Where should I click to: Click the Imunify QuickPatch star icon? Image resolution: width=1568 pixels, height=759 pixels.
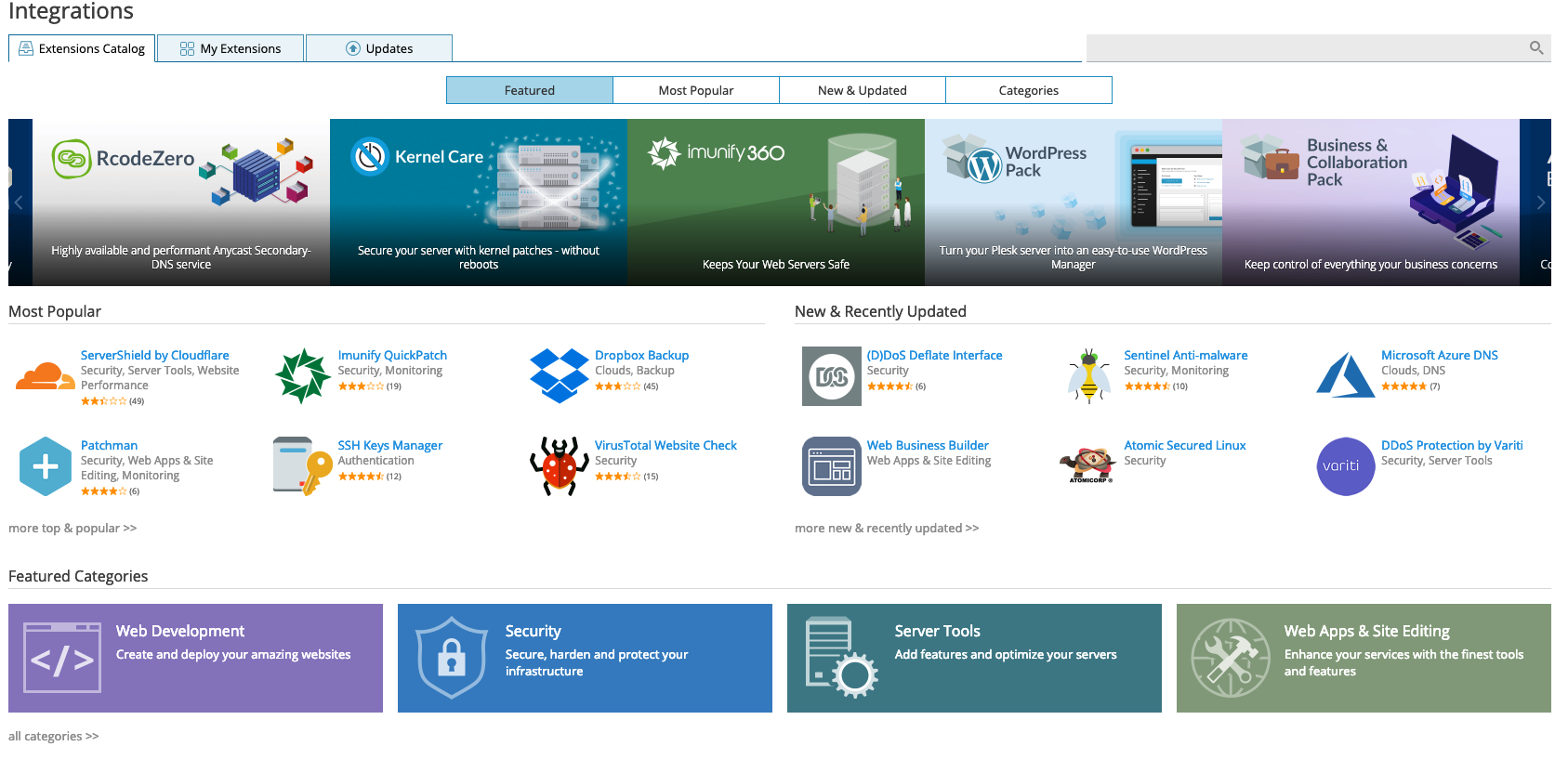coord(302,376)
